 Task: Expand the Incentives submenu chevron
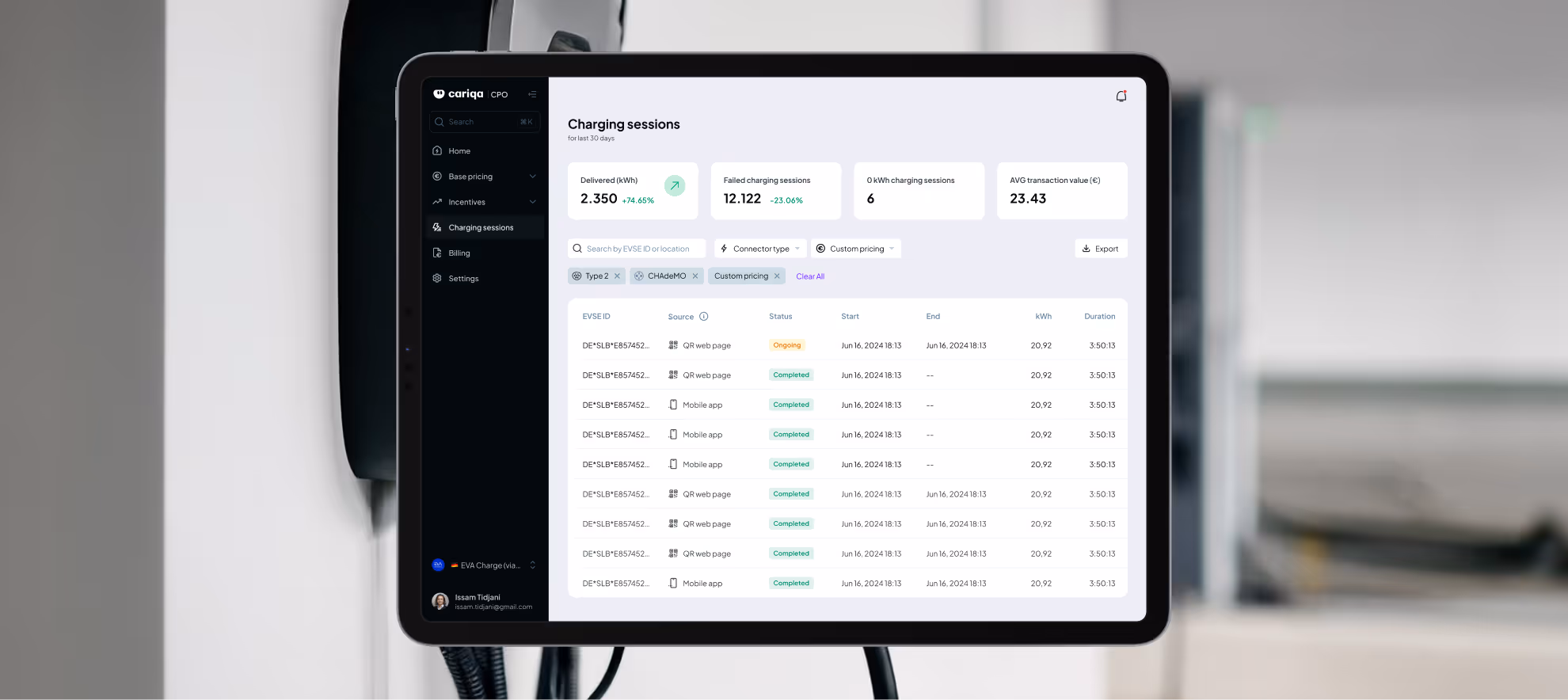point(533,202)
